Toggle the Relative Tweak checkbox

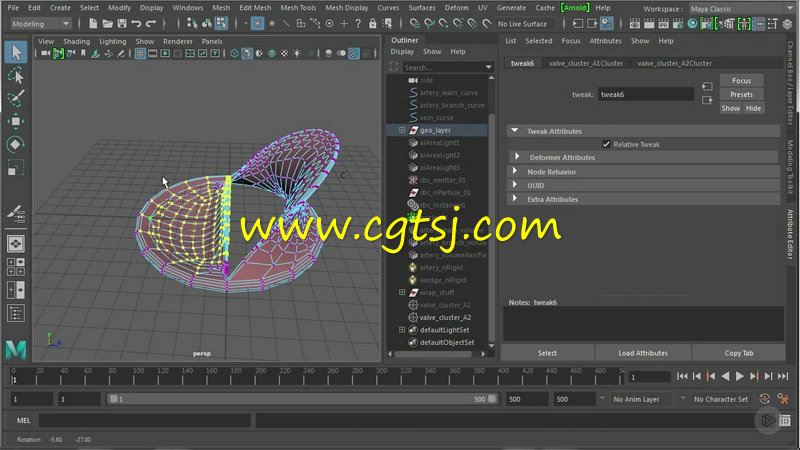tap(606, 144)
